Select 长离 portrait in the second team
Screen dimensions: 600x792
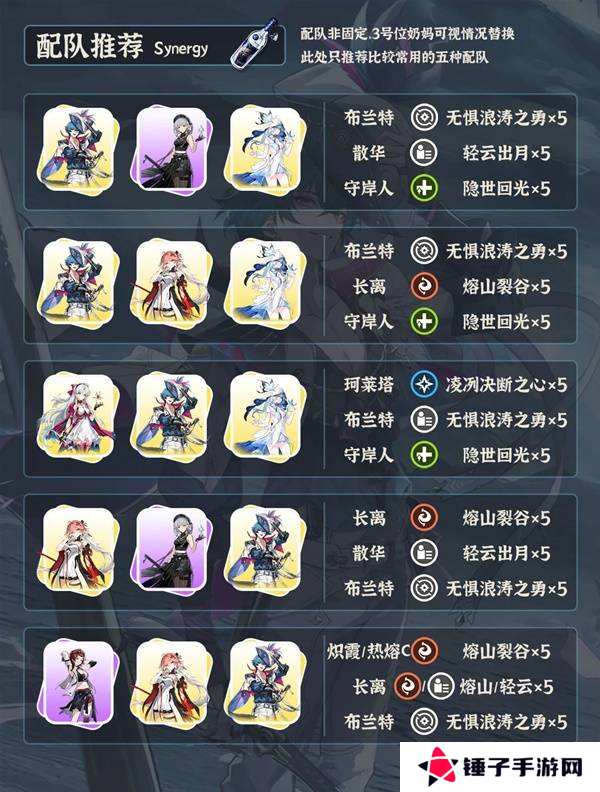172,283
